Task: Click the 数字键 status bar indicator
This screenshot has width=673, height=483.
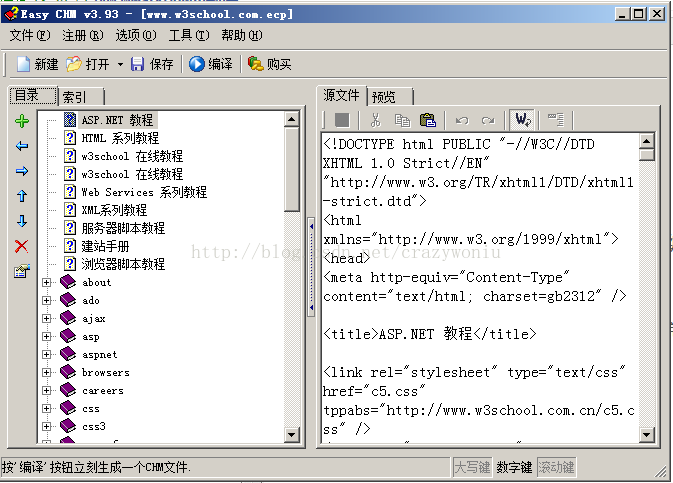Action: coord(514,467)
